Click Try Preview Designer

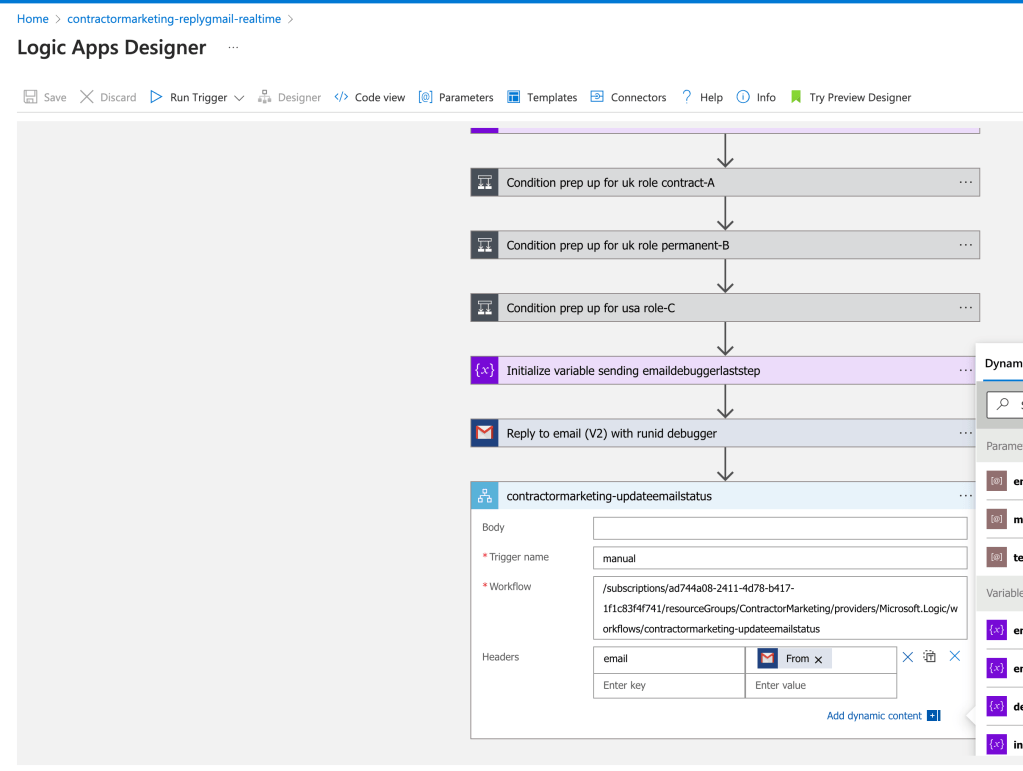851,97
